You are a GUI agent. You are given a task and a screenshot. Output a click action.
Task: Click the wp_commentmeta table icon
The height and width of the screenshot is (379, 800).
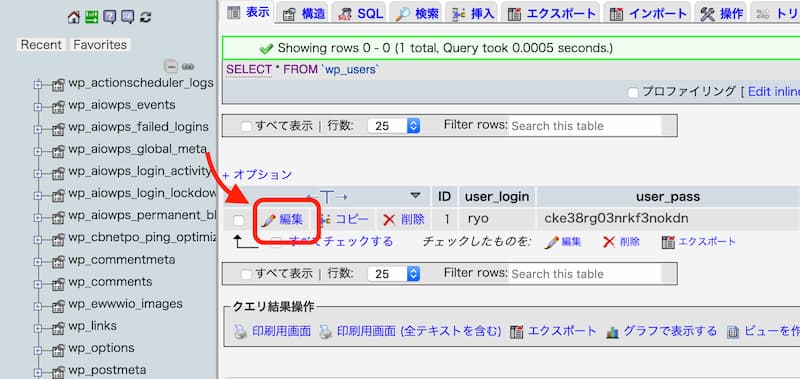58,261
